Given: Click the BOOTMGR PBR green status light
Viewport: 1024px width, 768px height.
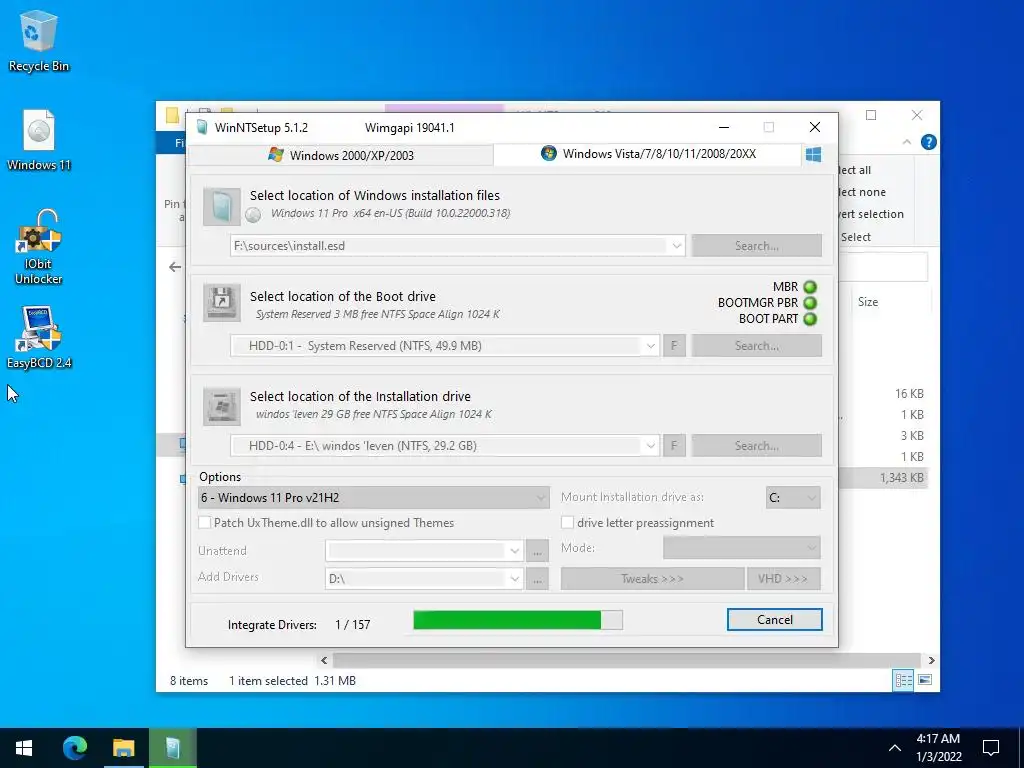Looking at the screenshot, I should point(810,303).
